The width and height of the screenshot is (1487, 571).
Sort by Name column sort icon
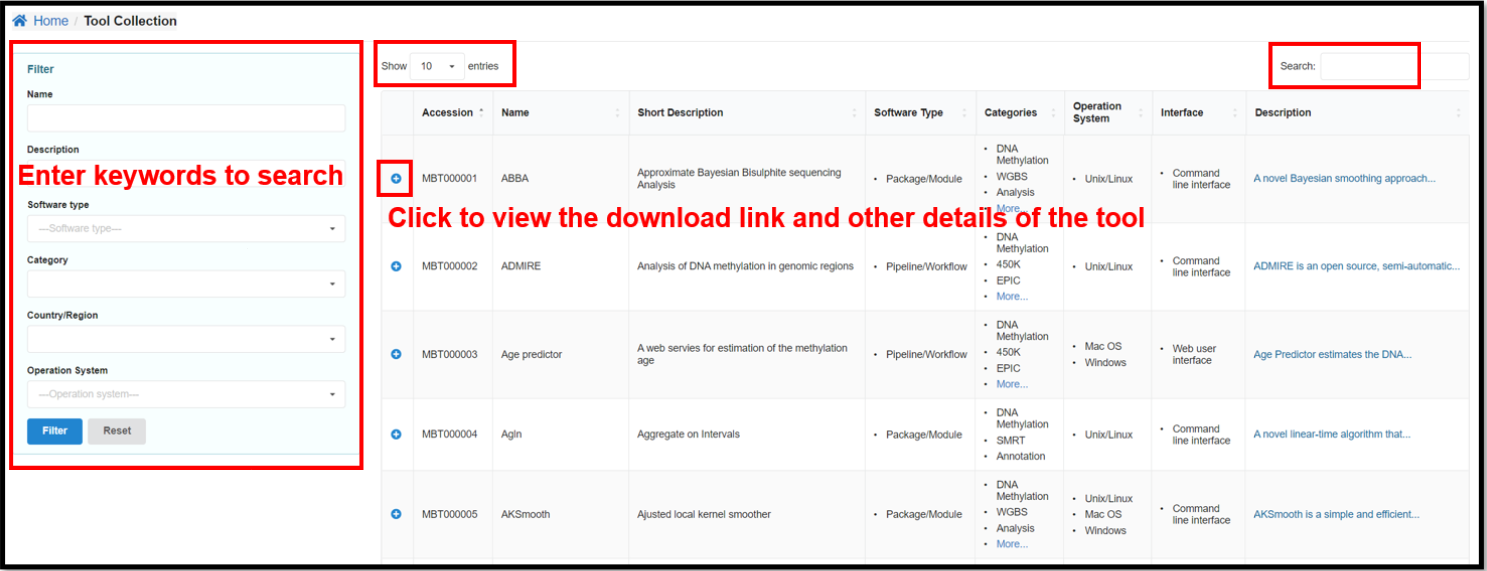(x=617, y=113)
